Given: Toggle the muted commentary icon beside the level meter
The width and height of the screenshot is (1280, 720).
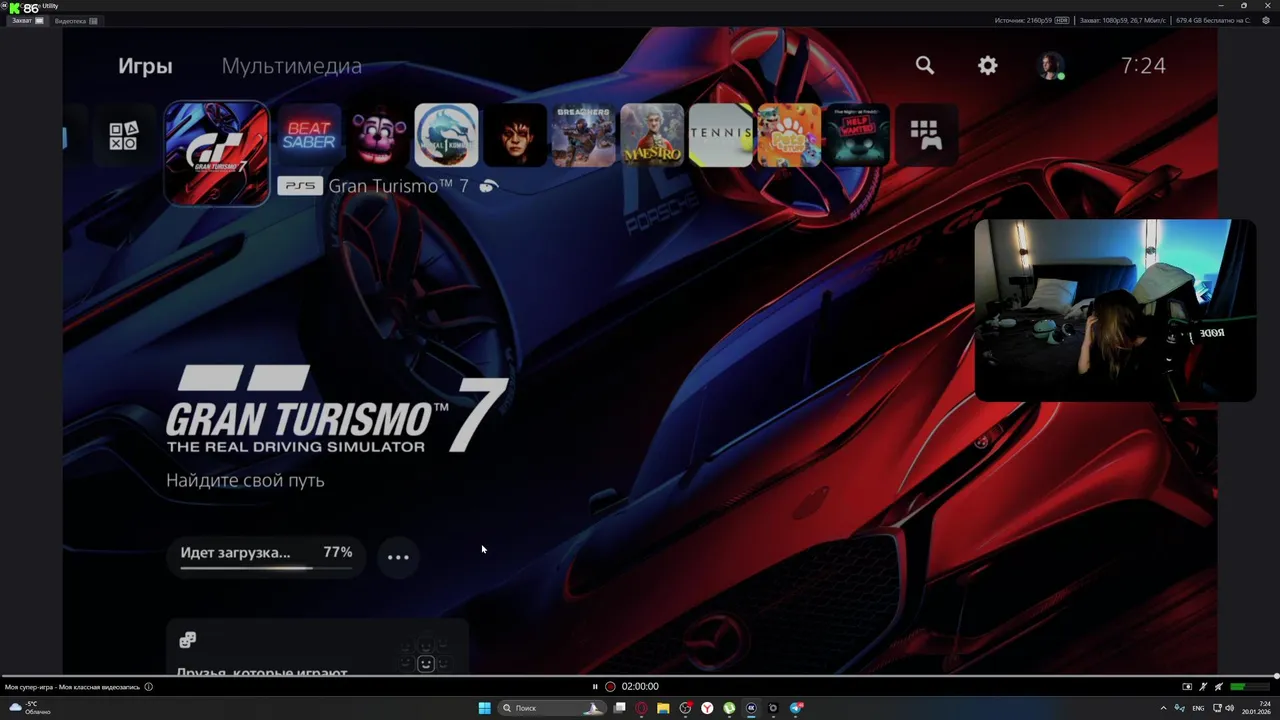Looking at the screenshot, I should (1218, 687).
